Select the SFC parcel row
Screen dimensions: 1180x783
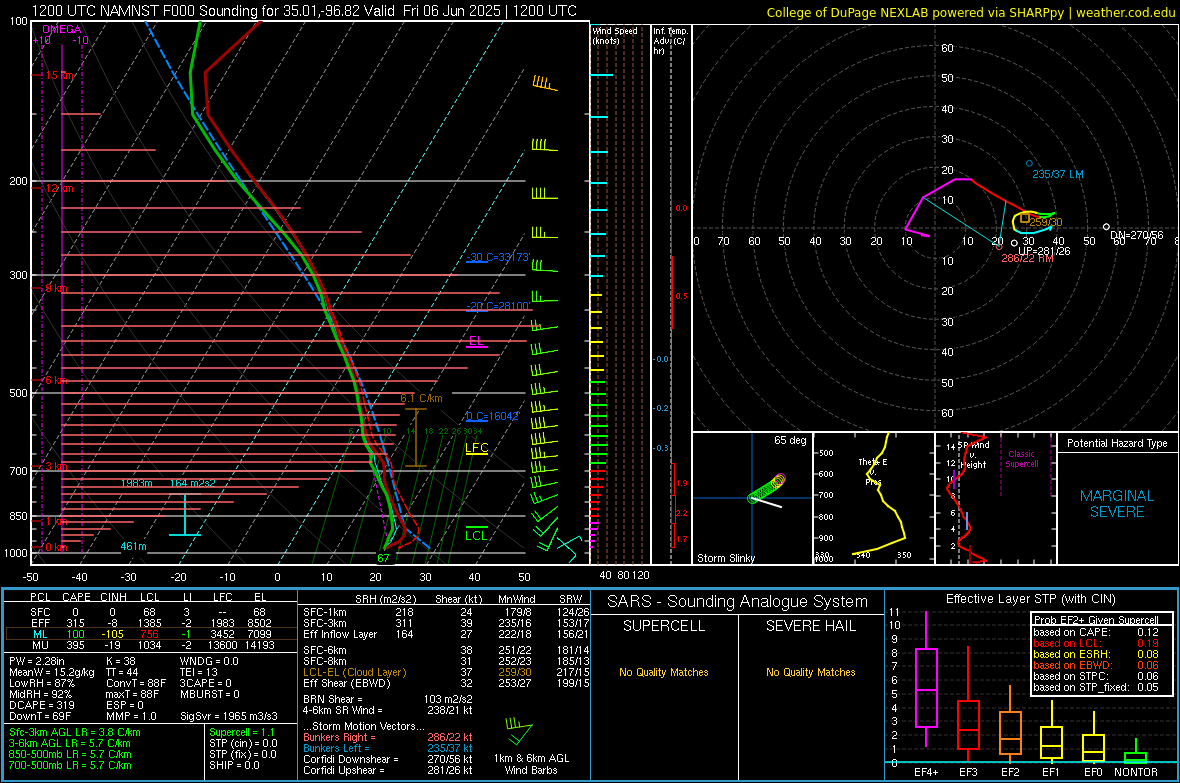tap(149, 612)
